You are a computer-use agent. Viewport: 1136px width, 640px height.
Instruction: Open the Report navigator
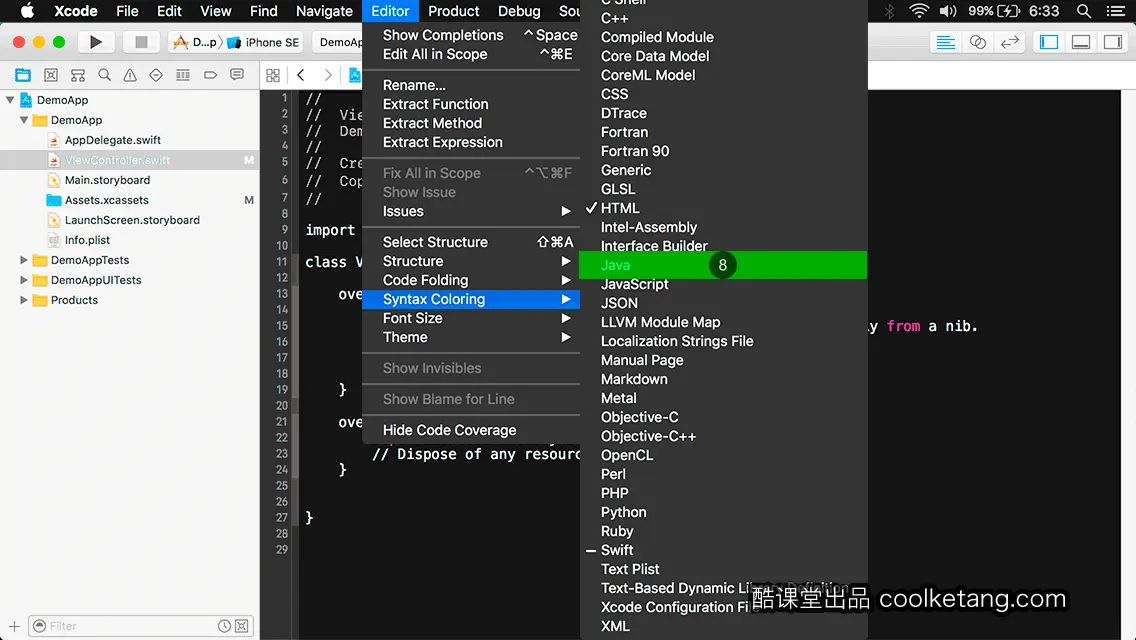237,75
